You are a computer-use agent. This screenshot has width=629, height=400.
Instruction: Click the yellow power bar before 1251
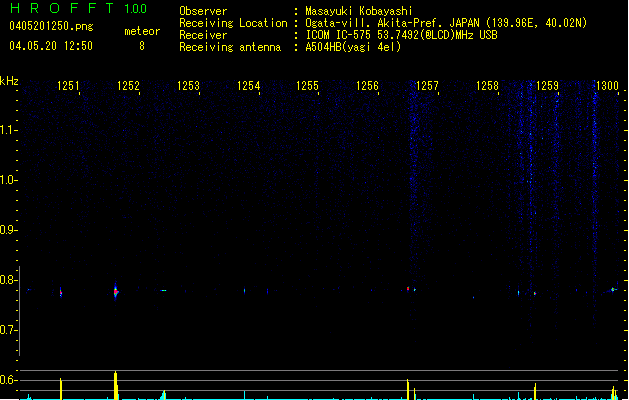tap(61, 388)
